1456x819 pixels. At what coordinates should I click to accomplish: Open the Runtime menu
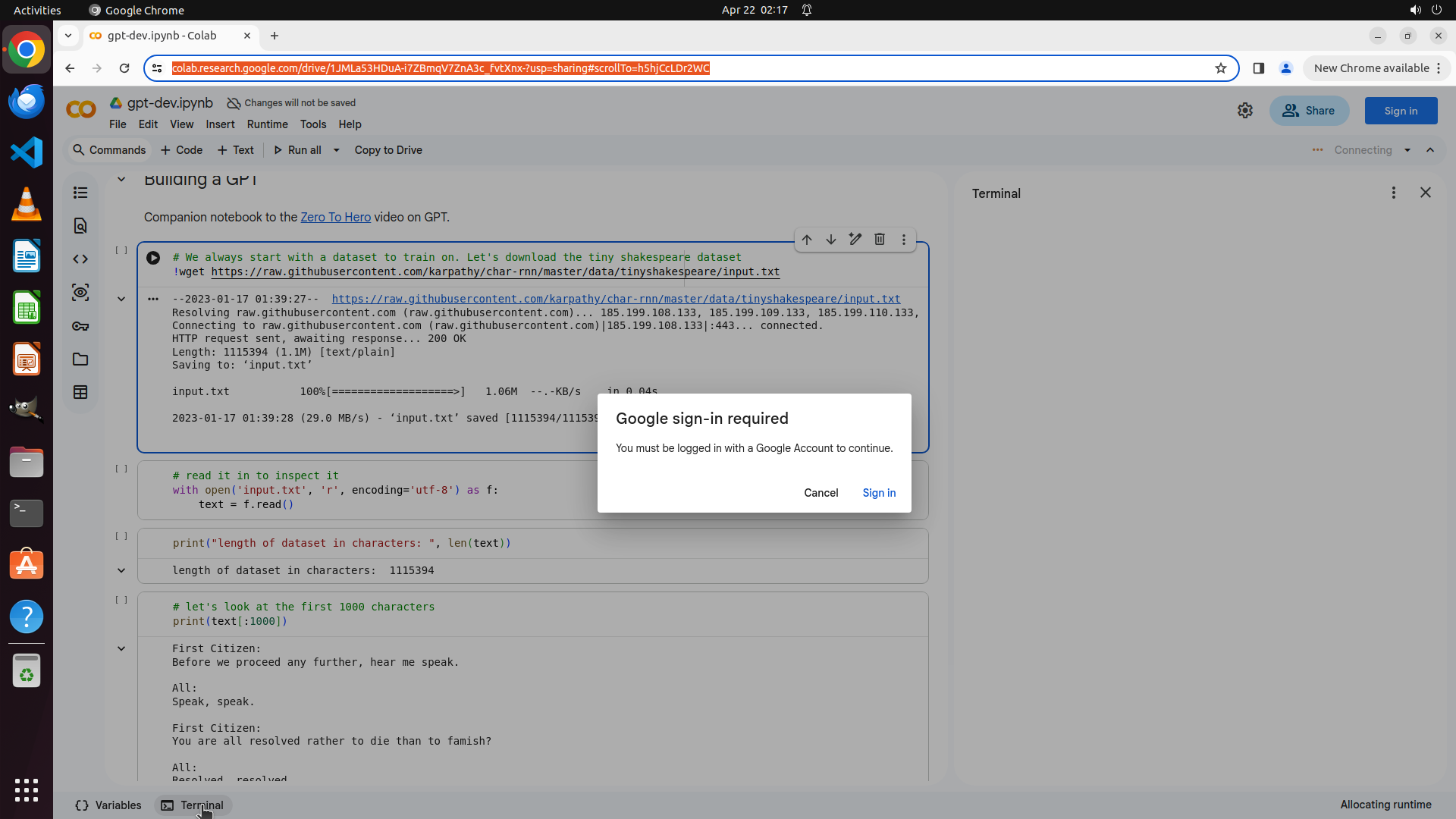click(x=267, y=124)
